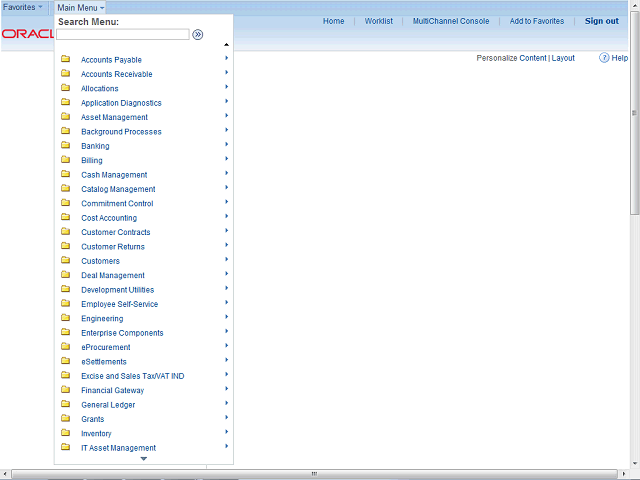Screen dimensions: 640x480
Task: Click the vertical scrollbar thumb
Action: click(x=634, y=112)
